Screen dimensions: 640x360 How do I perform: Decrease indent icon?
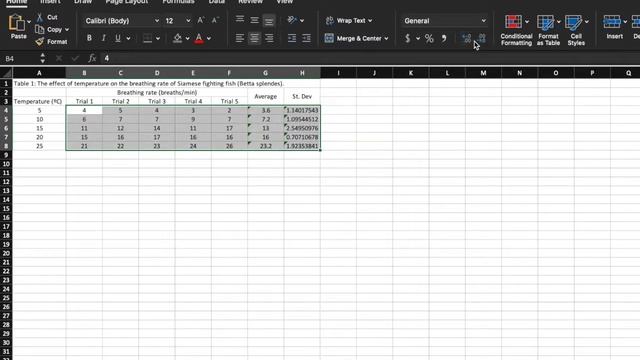click(291, 38)
